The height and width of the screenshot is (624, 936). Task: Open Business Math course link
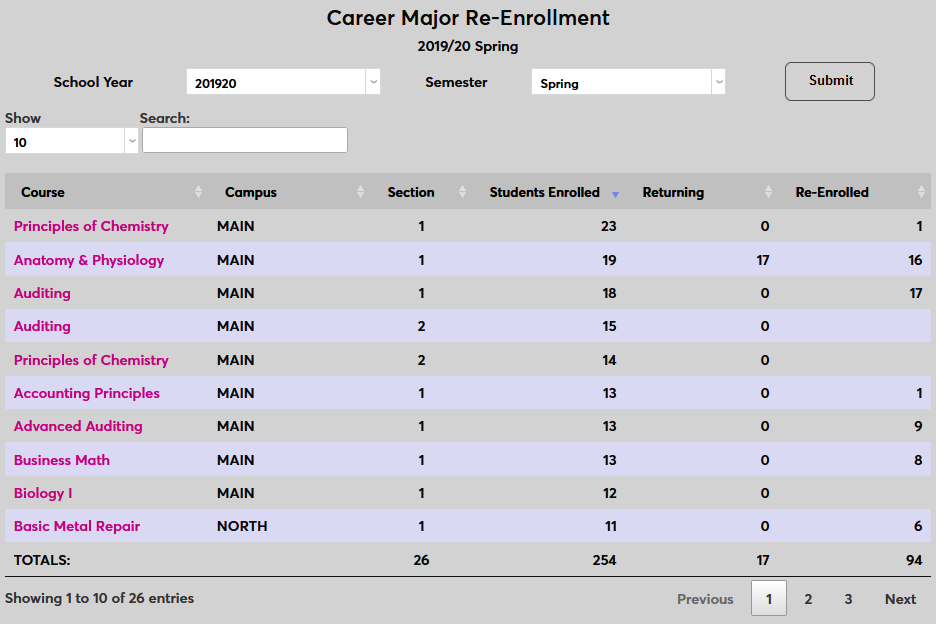tap(62, 460)
